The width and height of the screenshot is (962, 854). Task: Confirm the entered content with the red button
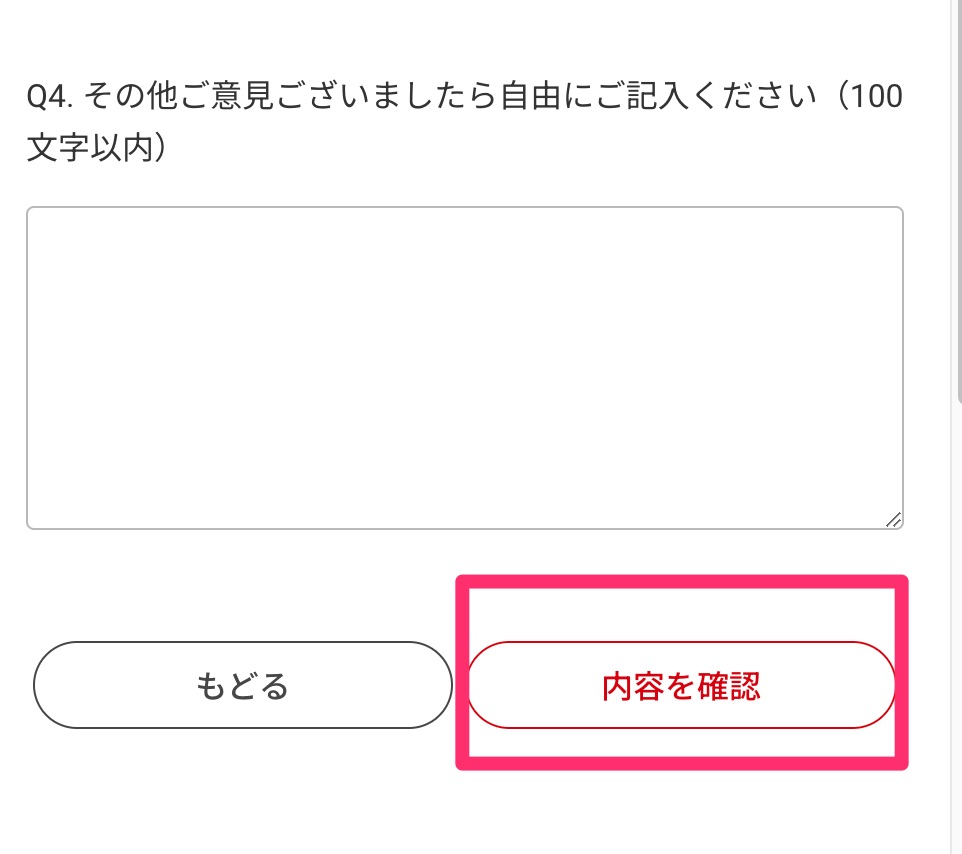click(681, 685)
